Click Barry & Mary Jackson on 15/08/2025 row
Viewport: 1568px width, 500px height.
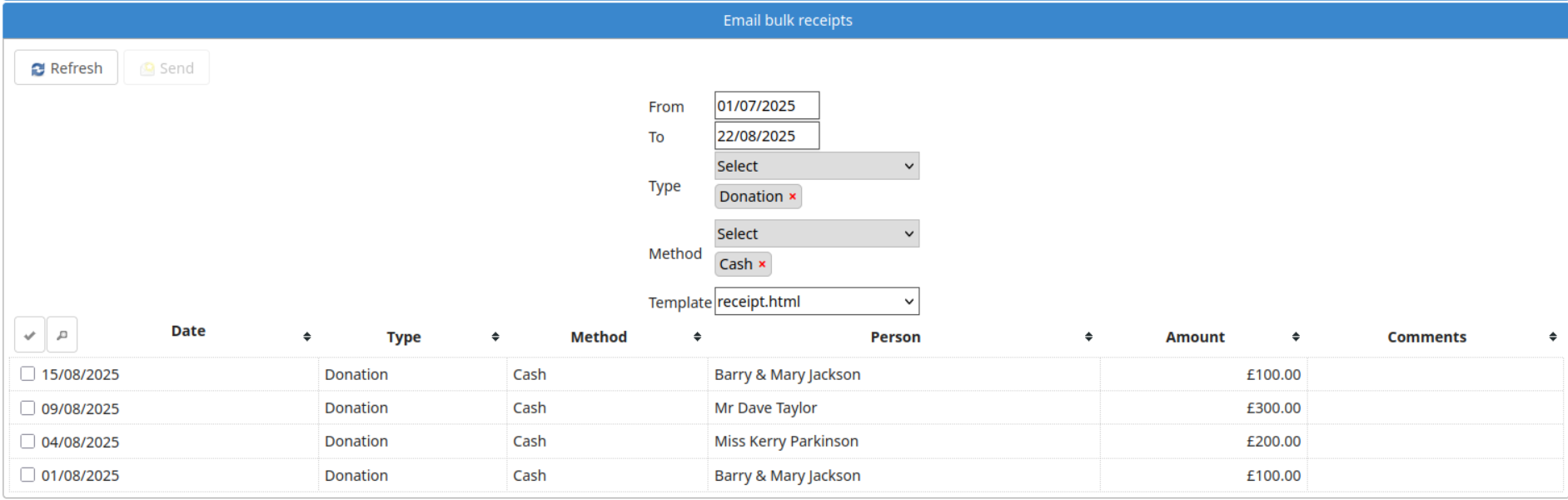coord(787,374)
